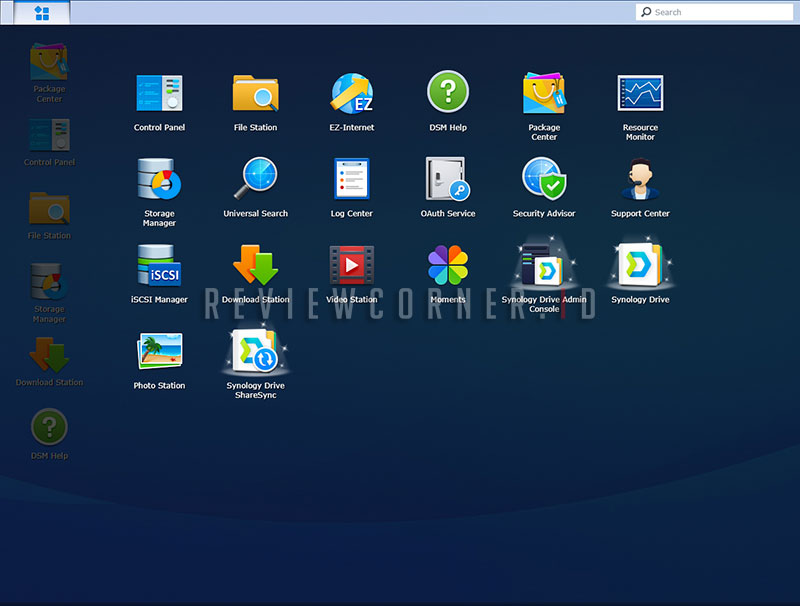This screenshot has width=800, height=606.
Task: Run Security Advisor
Action: click(543, 180)
